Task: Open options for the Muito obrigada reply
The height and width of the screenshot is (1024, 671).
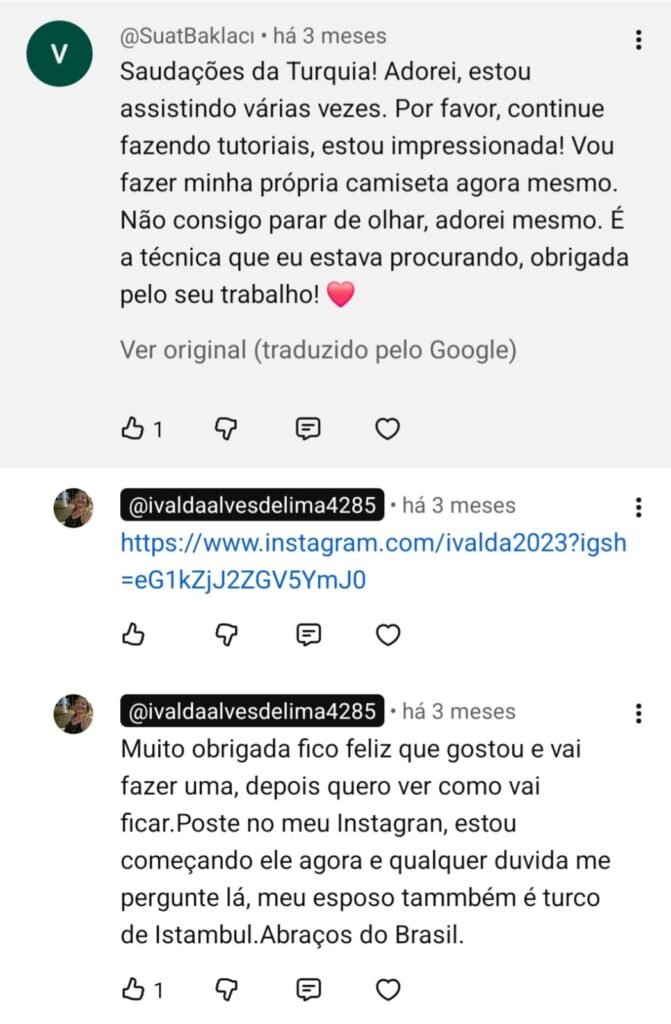Action: pyautogui.click(x=638, y=713)
